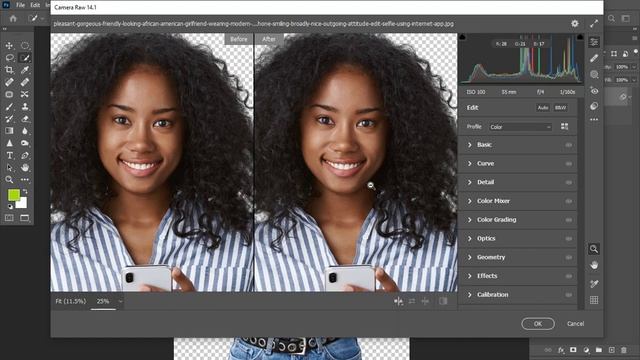
Task: Open Camera Raw preferences gear
Action: [x=575, y=24]
